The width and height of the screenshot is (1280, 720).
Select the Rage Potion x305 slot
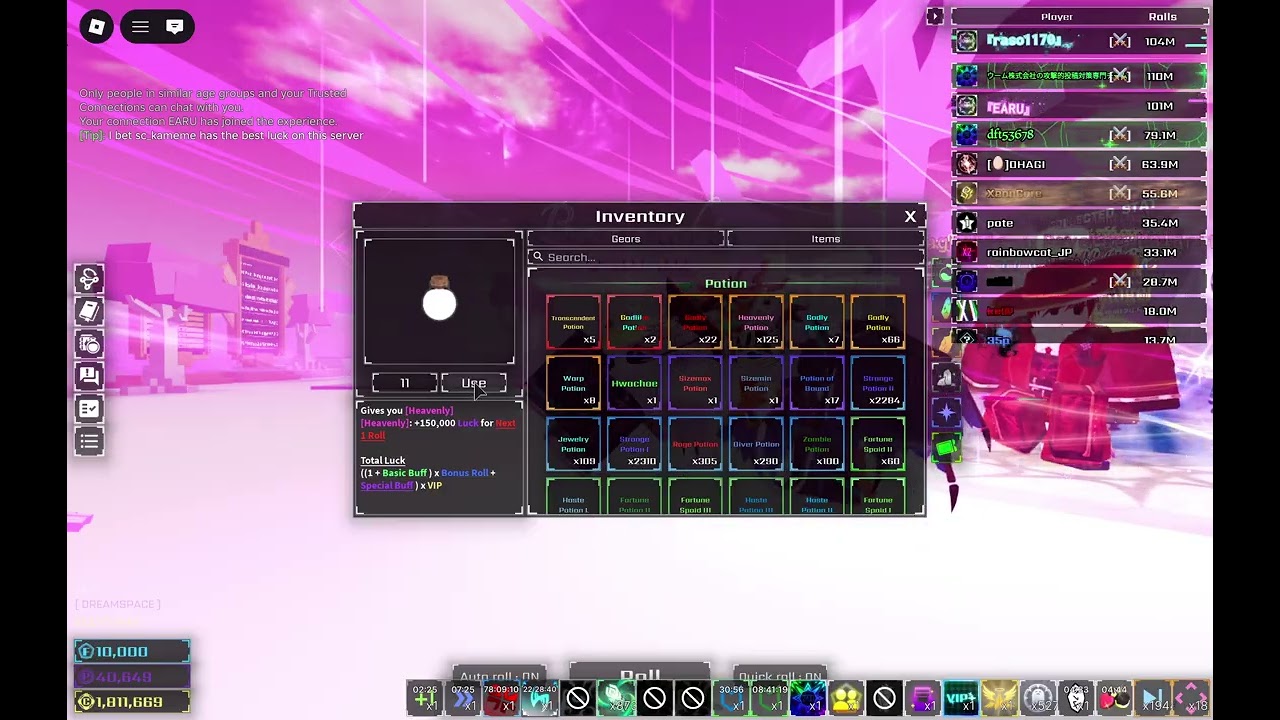tap(695, 444)
